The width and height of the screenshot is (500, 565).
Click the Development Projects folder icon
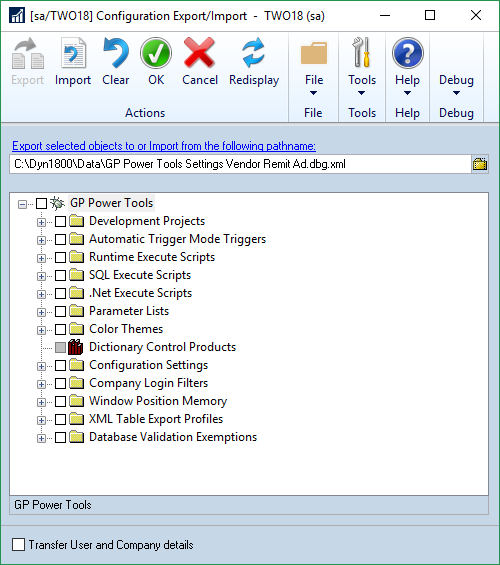[76, 221]
